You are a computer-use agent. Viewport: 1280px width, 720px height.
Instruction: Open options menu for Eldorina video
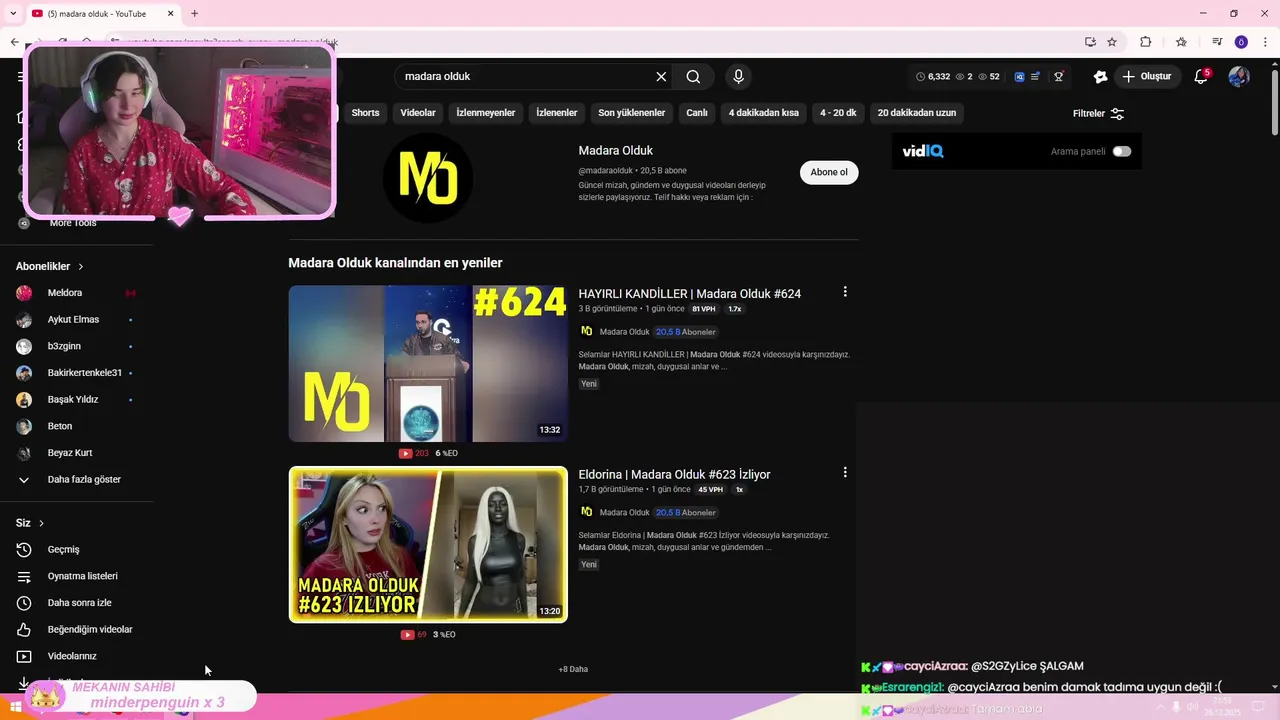[x=845, y=472]
